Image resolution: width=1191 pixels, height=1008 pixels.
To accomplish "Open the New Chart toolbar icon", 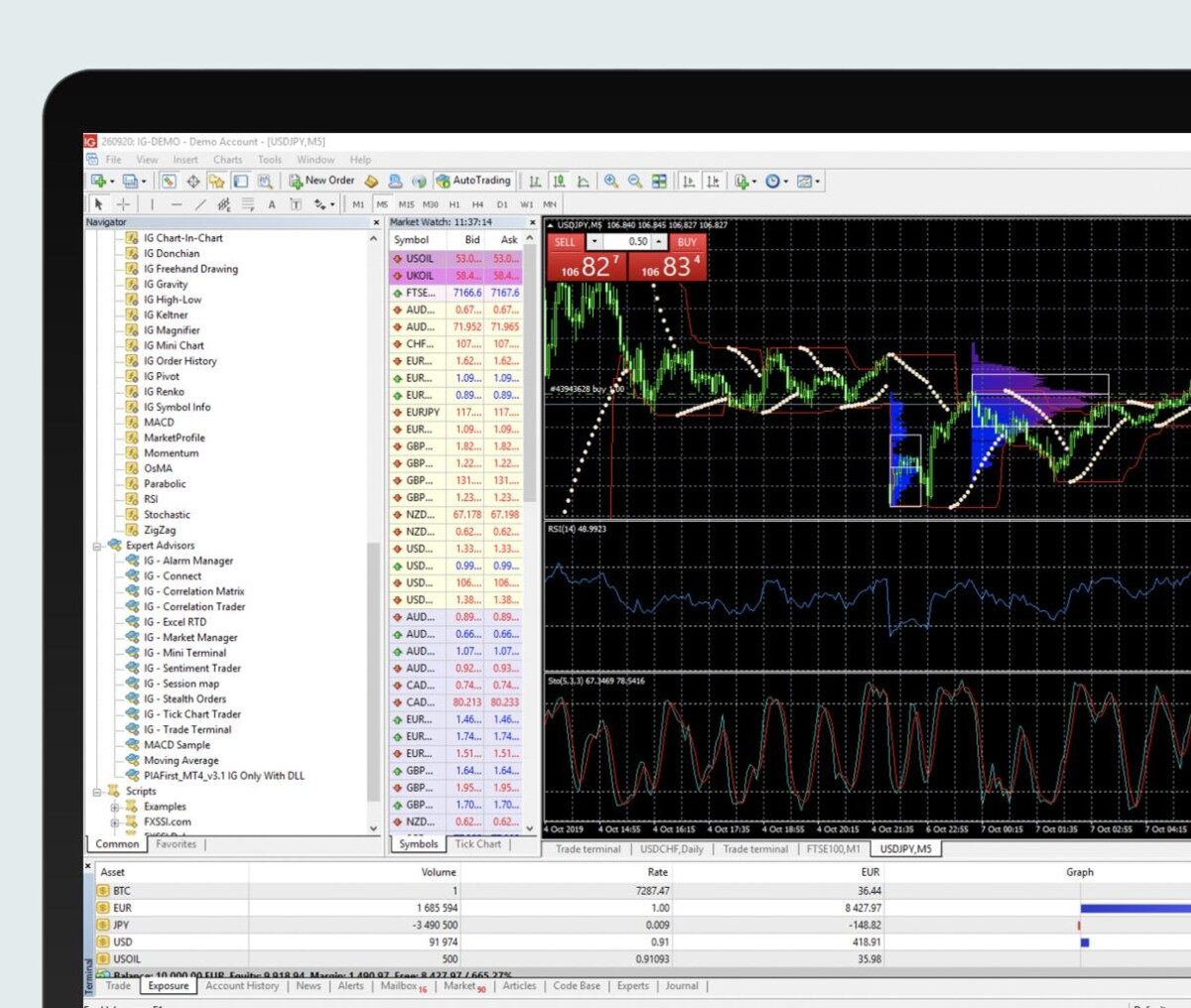I will point(99,181).
